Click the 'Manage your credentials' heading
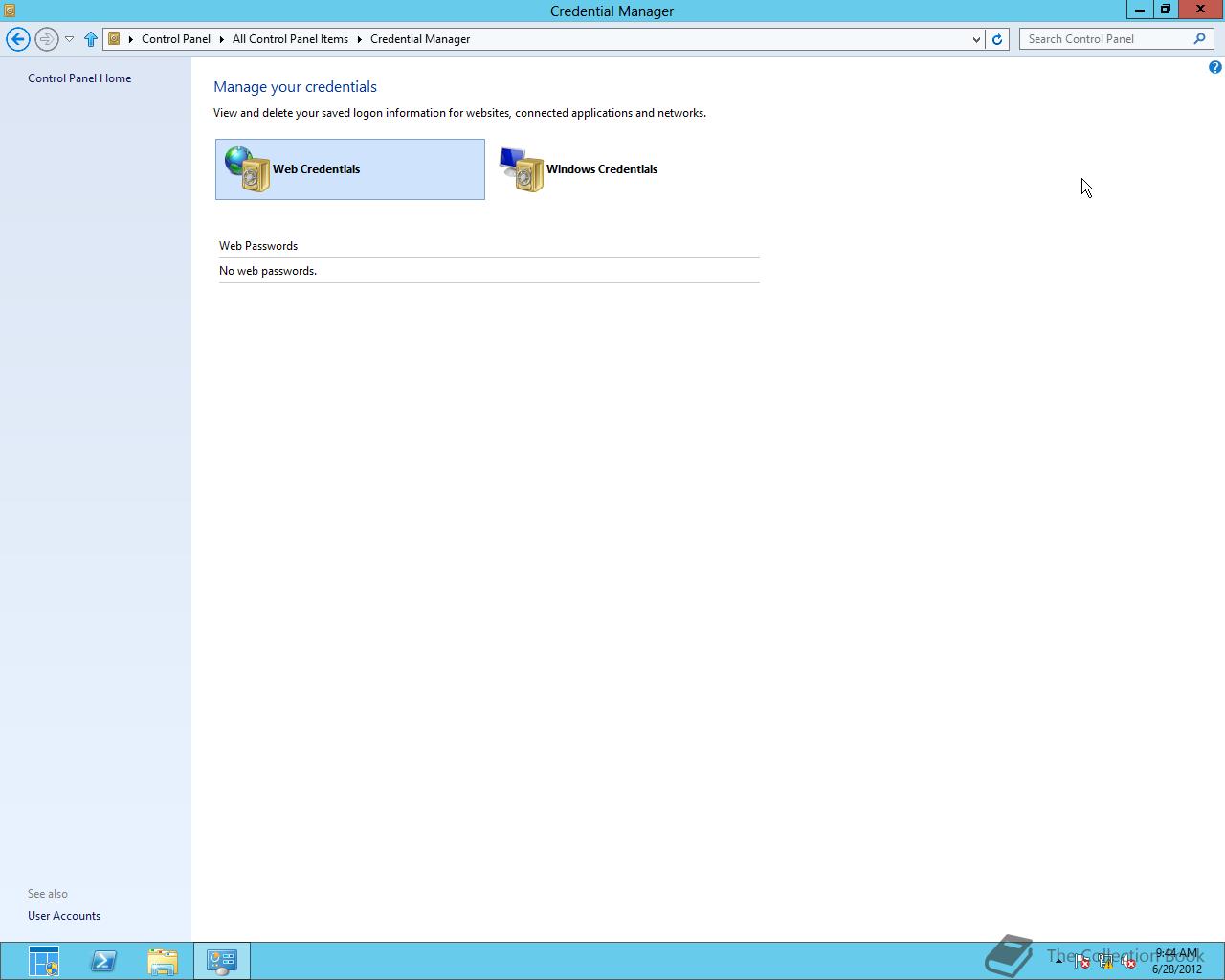This screenshot has height=980, width=1225. click(295, 87)
